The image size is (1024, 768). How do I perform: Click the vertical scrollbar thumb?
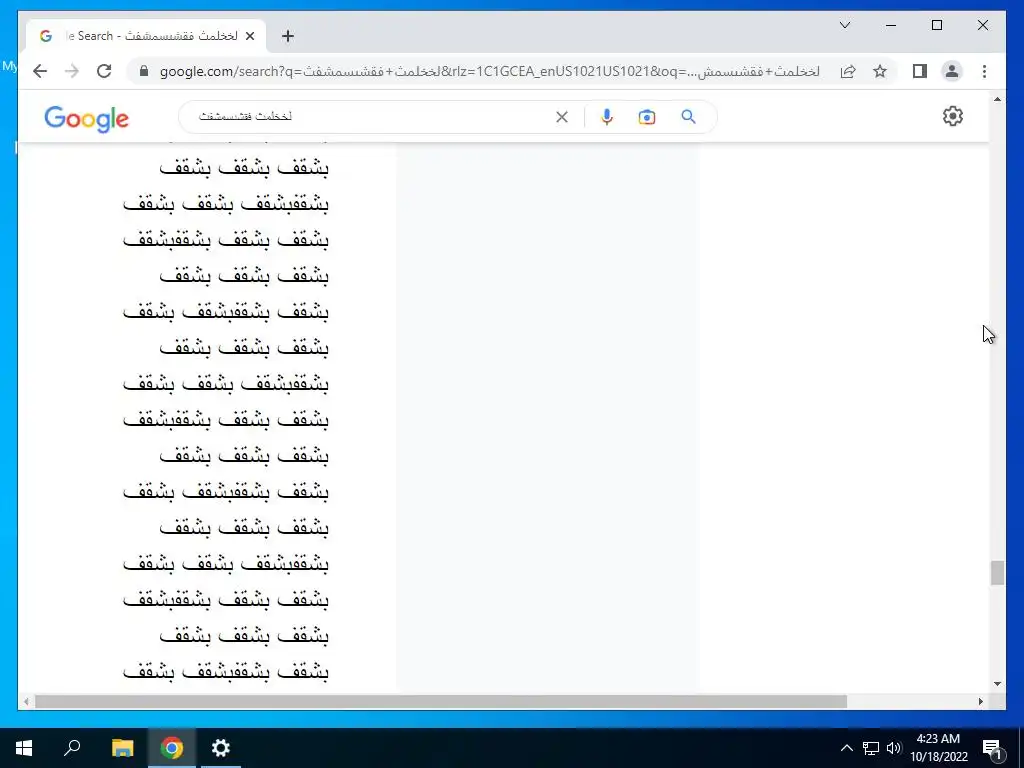(997, 573)
